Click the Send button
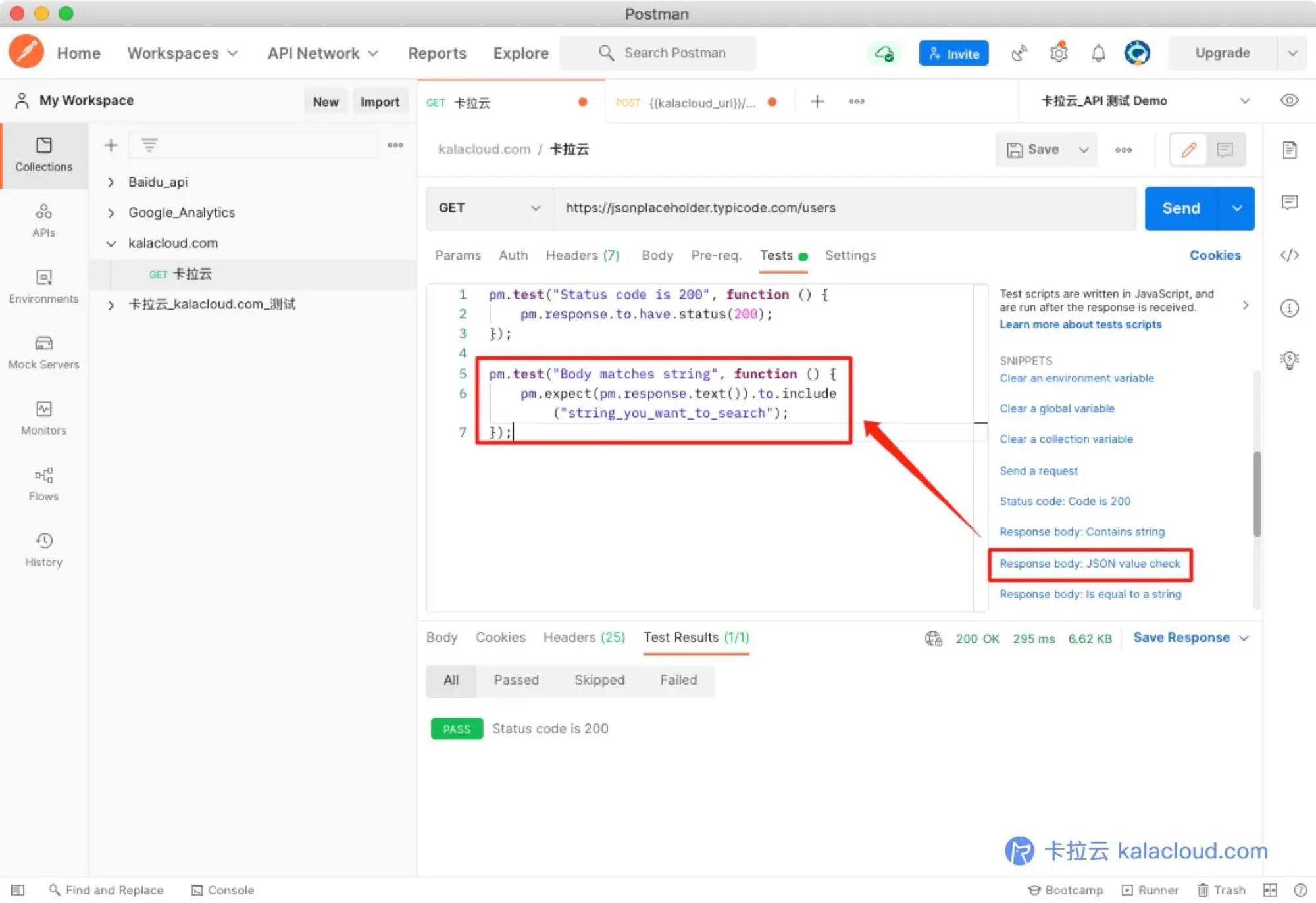The height and width of the screenshot is (903, 1316). 1181,208
